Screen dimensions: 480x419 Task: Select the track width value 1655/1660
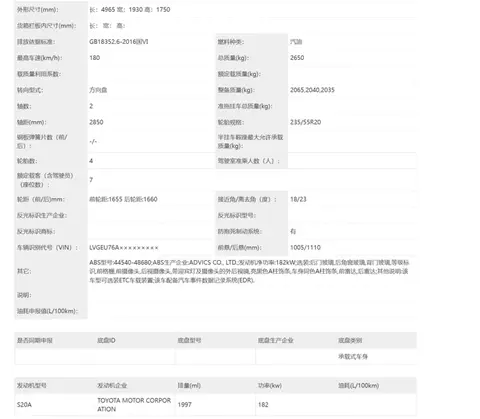point(123,199)
